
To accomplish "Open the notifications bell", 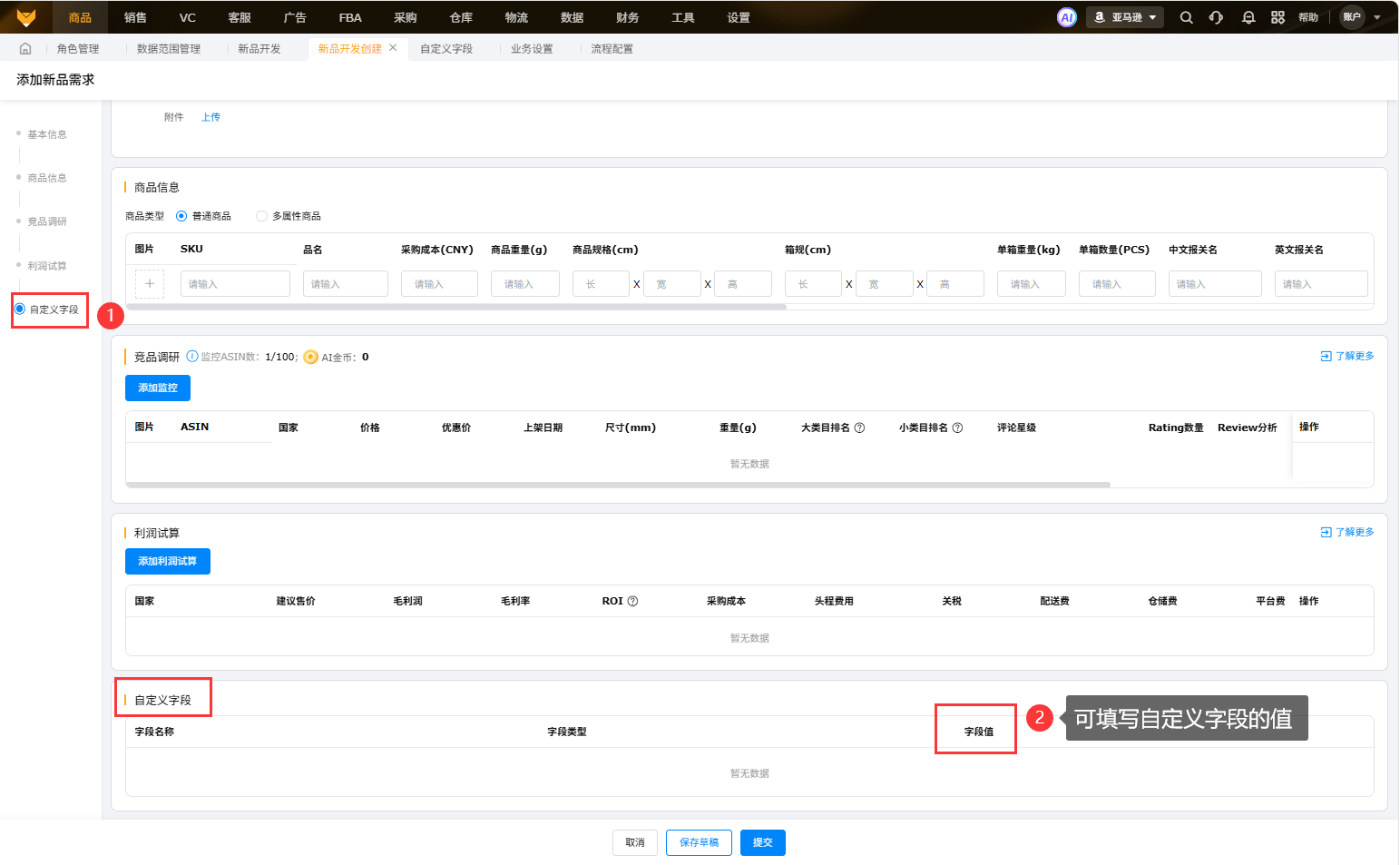I will [1248, 17].
